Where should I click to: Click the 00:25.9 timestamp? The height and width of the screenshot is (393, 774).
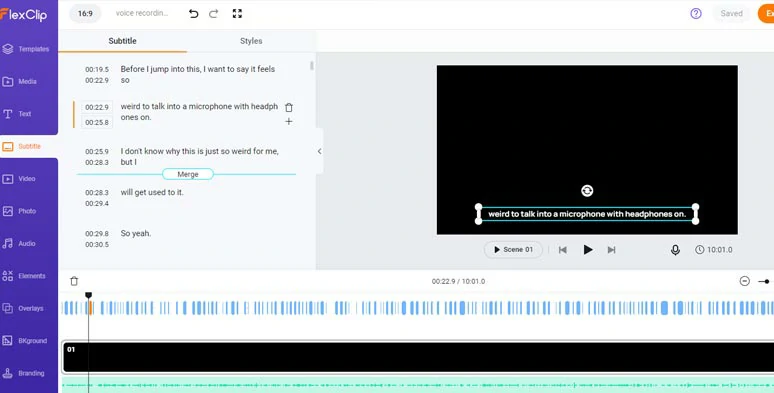tap(97, 152)
